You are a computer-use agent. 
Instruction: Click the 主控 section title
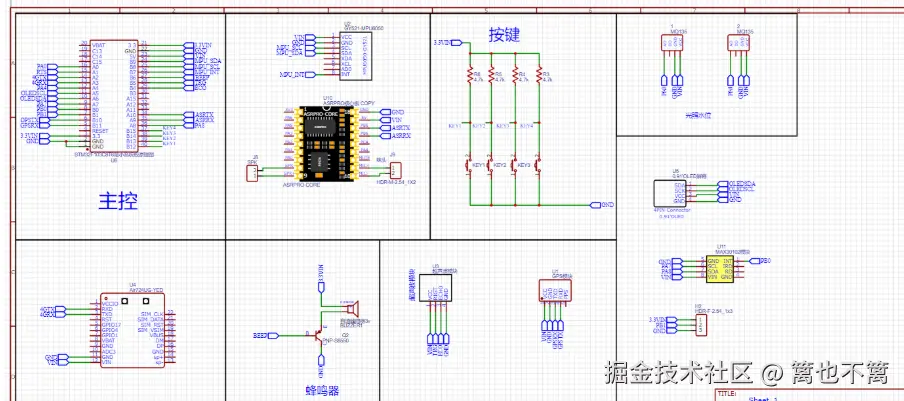pos(118,201)
